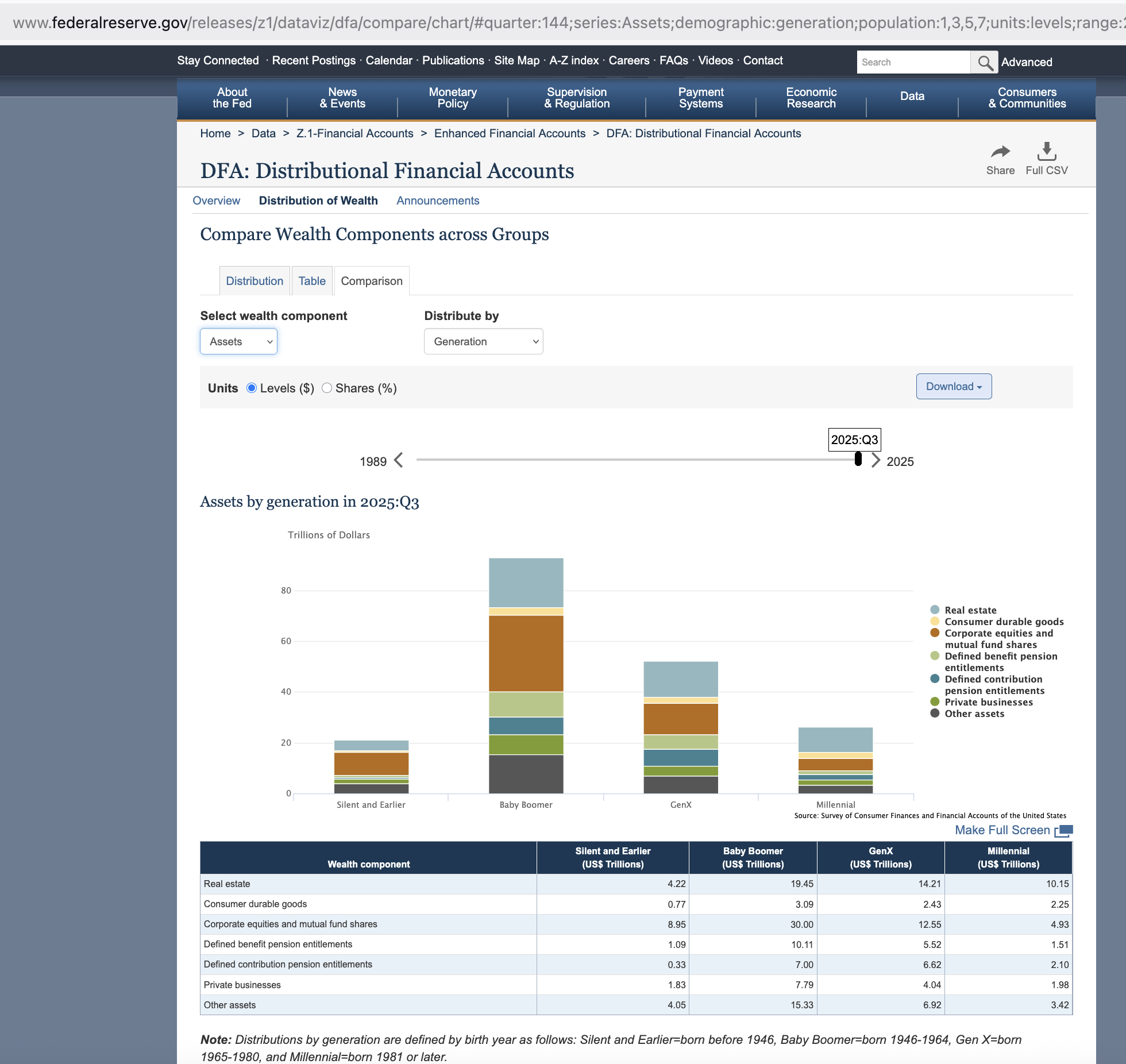Click into the Search input field
Viewport: 1126px width, 1064px height.
click(x=913, y=62)
